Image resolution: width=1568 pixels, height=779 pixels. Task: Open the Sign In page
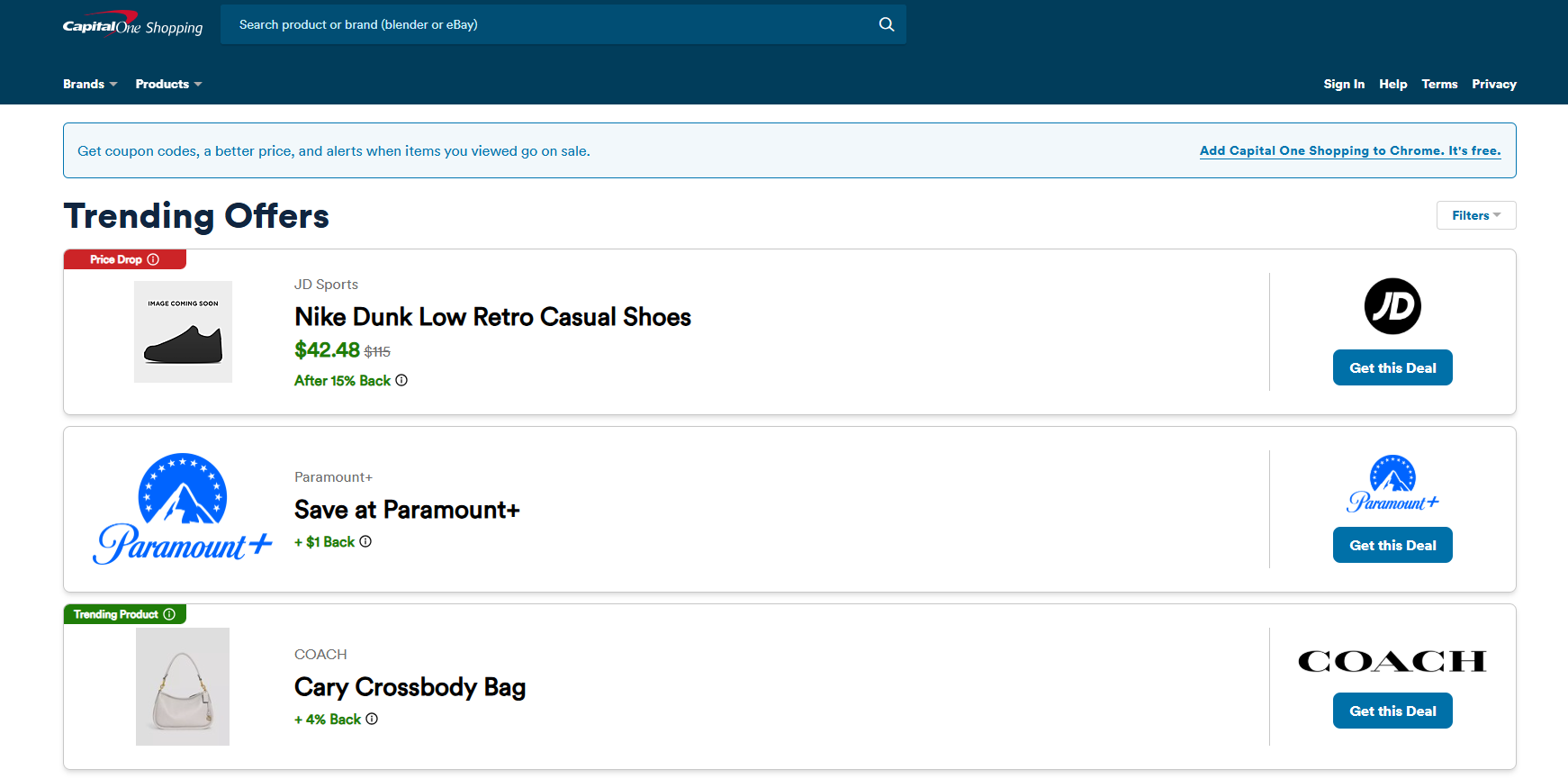1344,84
